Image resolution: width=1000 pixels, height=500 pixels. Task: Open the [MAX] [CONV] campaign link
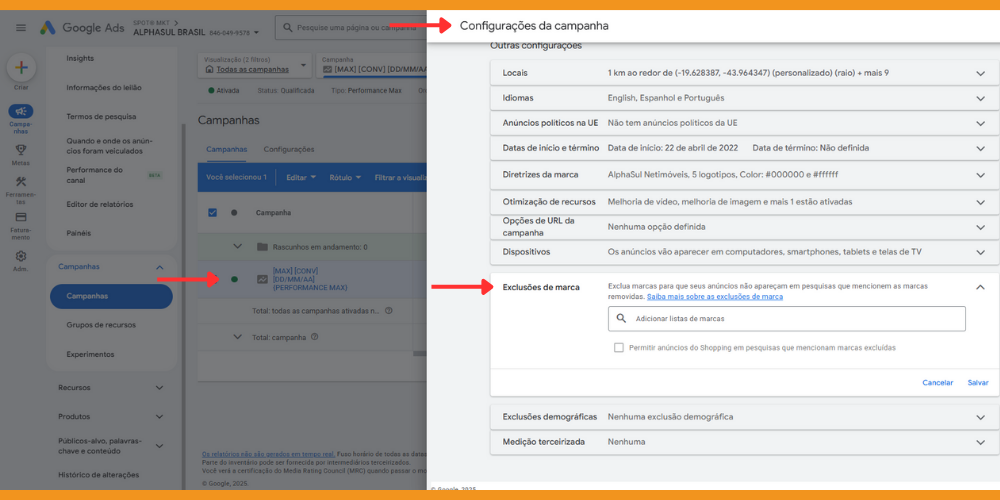[310, 279]
